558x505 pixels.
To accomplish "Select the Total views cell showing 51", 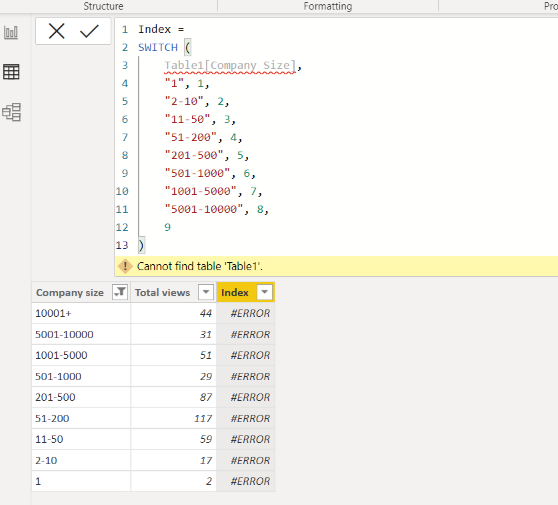I will pyautogui.click(x=174, y=355).
